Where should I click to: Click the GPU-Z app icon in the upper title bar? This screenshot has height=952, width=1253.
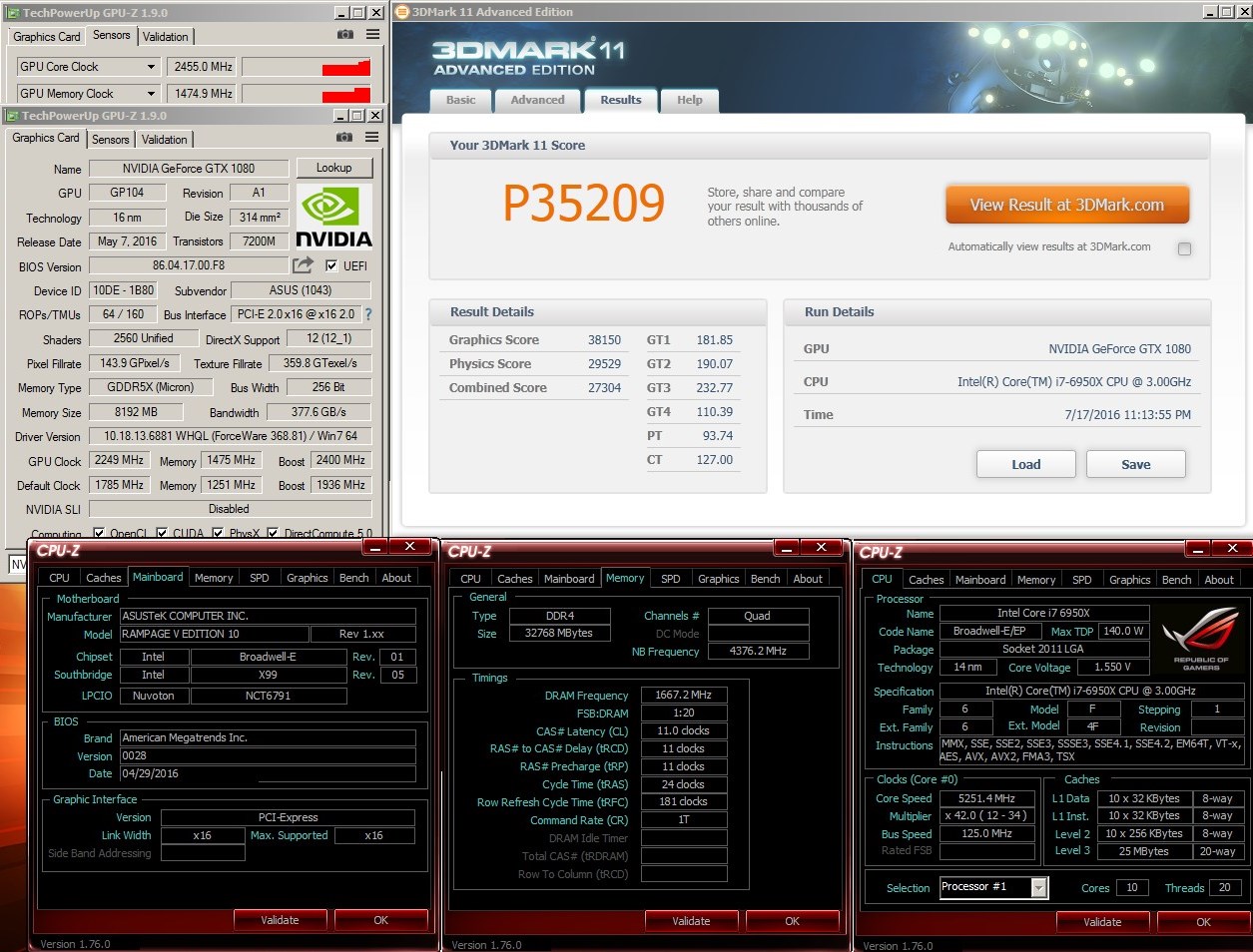click(13, 13)
